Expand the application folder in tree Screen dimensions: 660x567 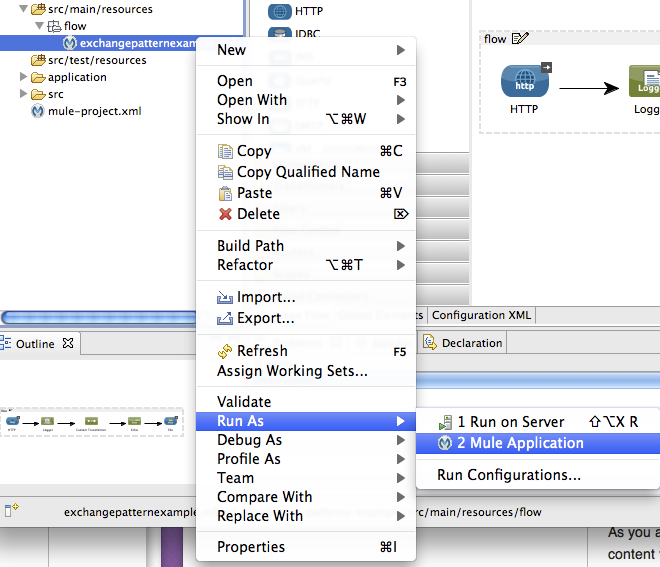[x=24, y=77]
